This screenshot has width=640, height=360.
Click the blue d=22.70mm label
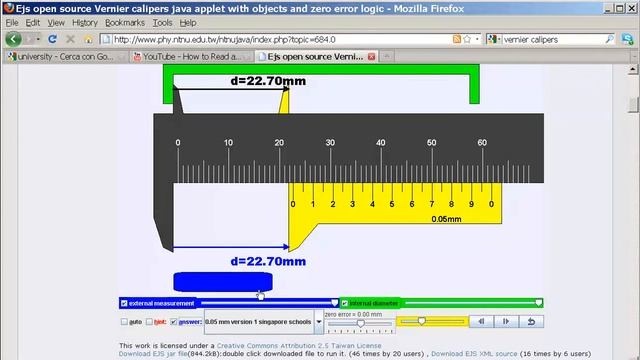(x=268, y=262)
